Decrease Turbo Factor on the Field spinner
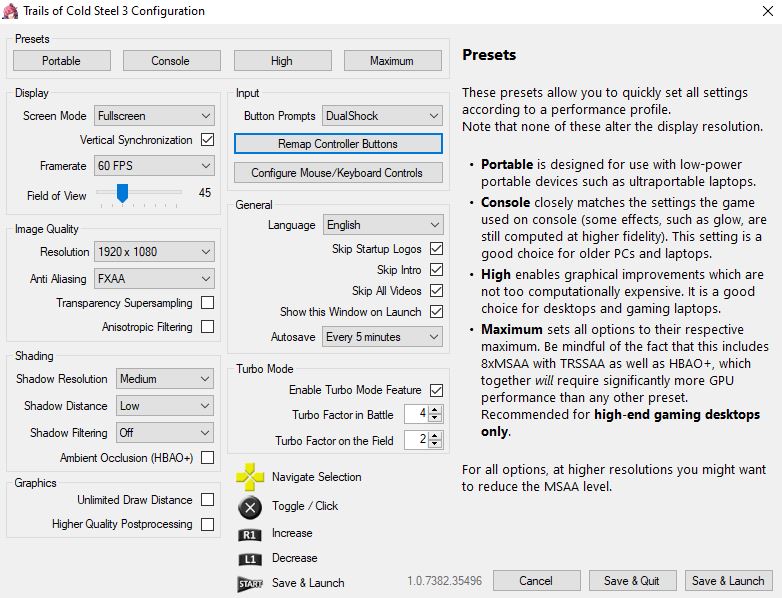The height and width of the screenshot is (598, 782). click(x=435, y=443)
